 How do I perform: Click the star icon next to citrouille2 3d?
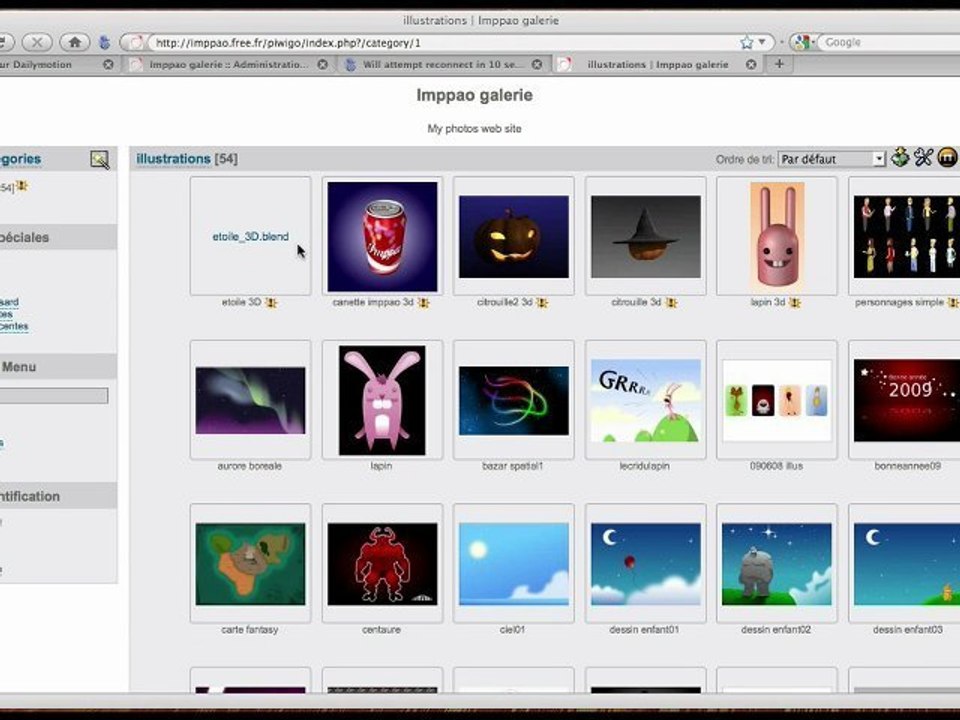(542, 302)
